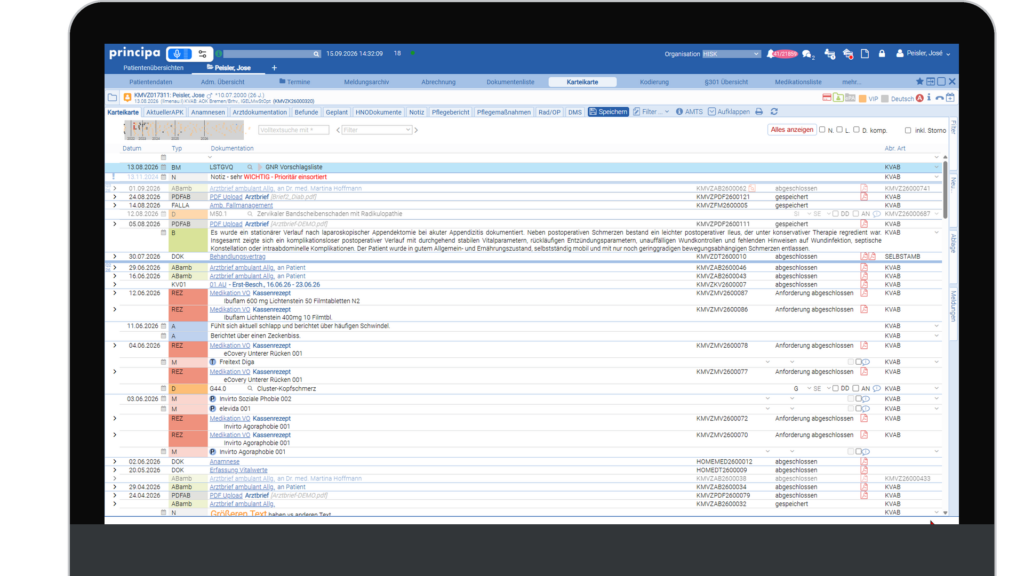
Task: Tick the 'L.' checkbox
Action: 839,130
